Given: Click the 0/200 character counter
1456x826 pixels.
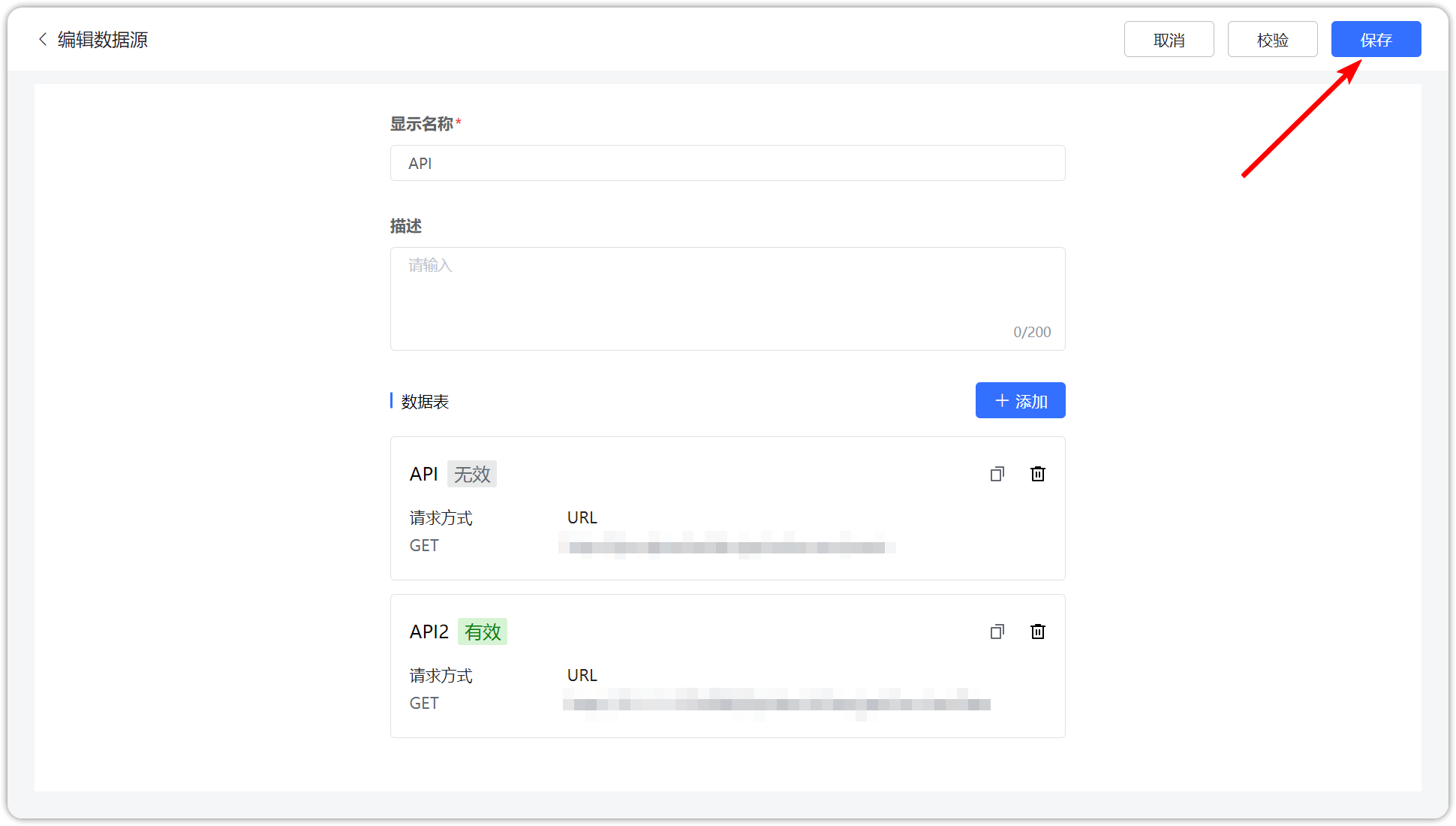Looking at the screenshot, I should (1032, 331).
